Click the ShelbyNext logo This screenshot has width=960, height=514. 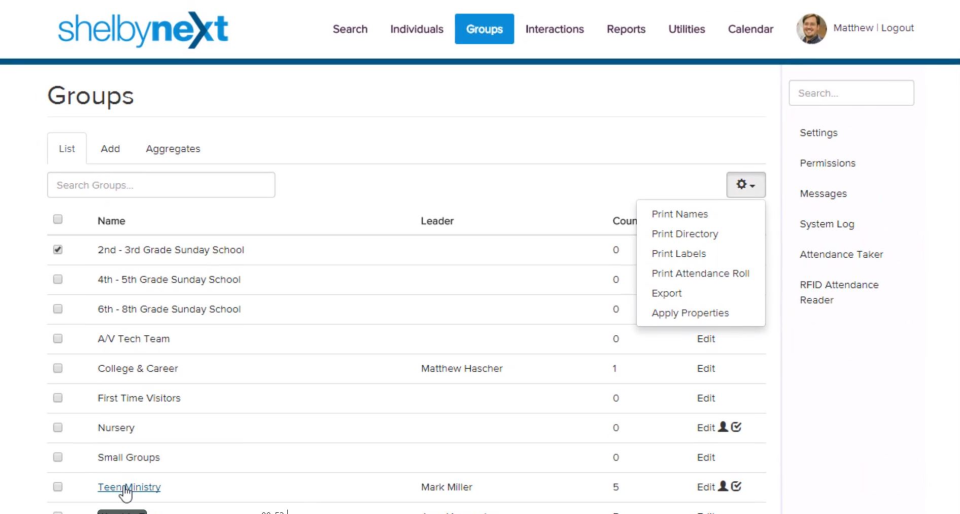click(x=143, y=30)
